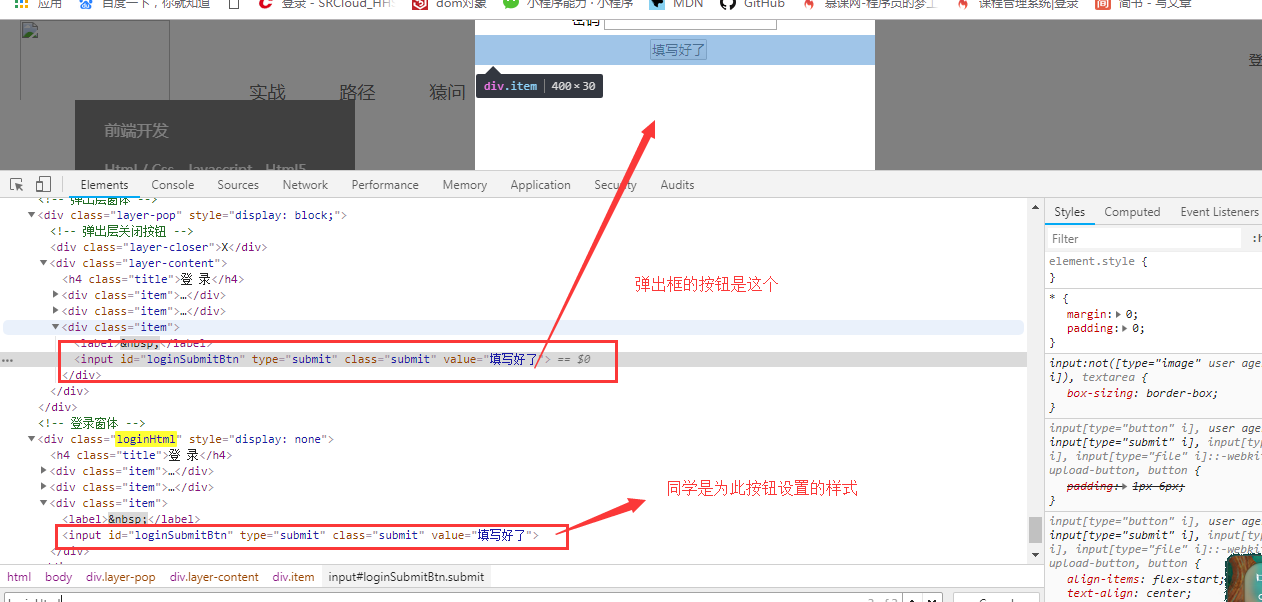1262x602 pixels.
Task: Open the 慕课网 bookmark in bookmarks bar
Action: (x=870, y=4)
